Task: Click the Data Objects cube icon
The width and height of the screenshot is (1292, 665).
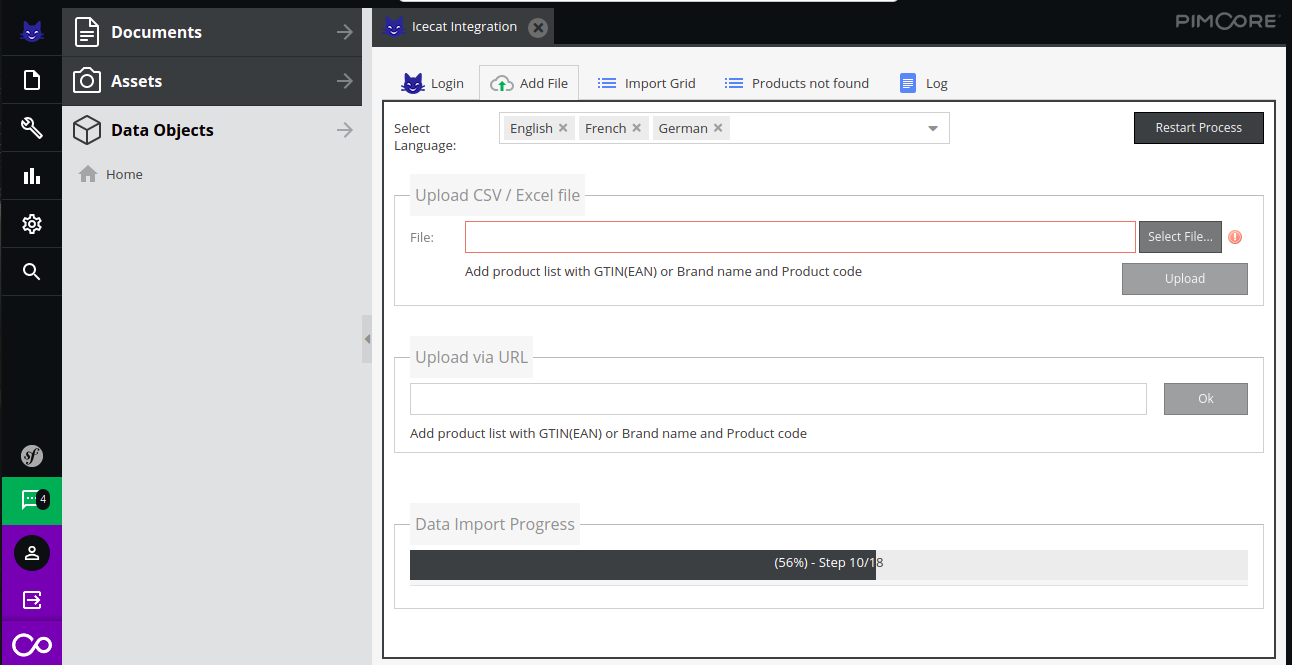Action: 87,130
